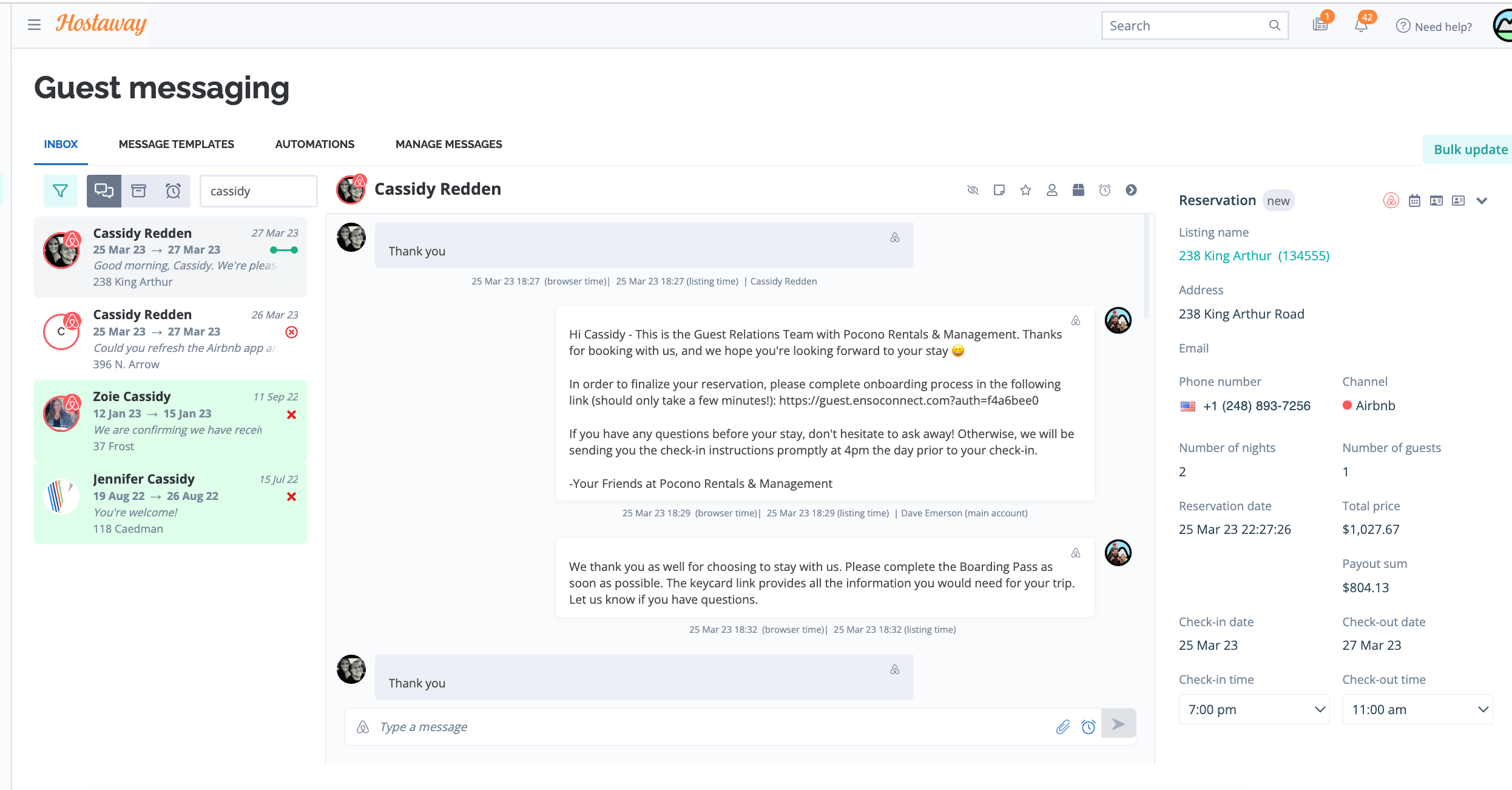Open the reservation calendar icon
Screen dimensions: 1512x790
coord(1414,201)
